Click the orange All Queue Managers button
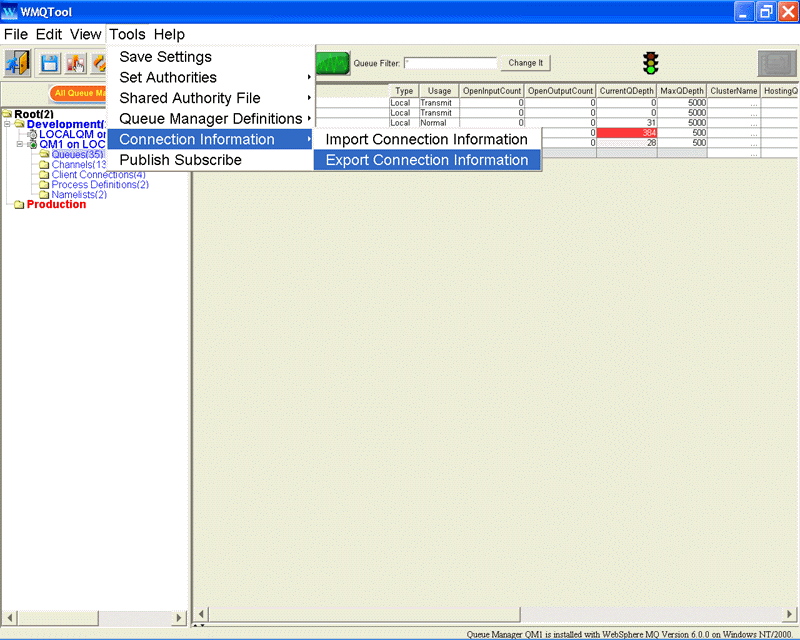800x640 pixels. (x=79, y=93)
